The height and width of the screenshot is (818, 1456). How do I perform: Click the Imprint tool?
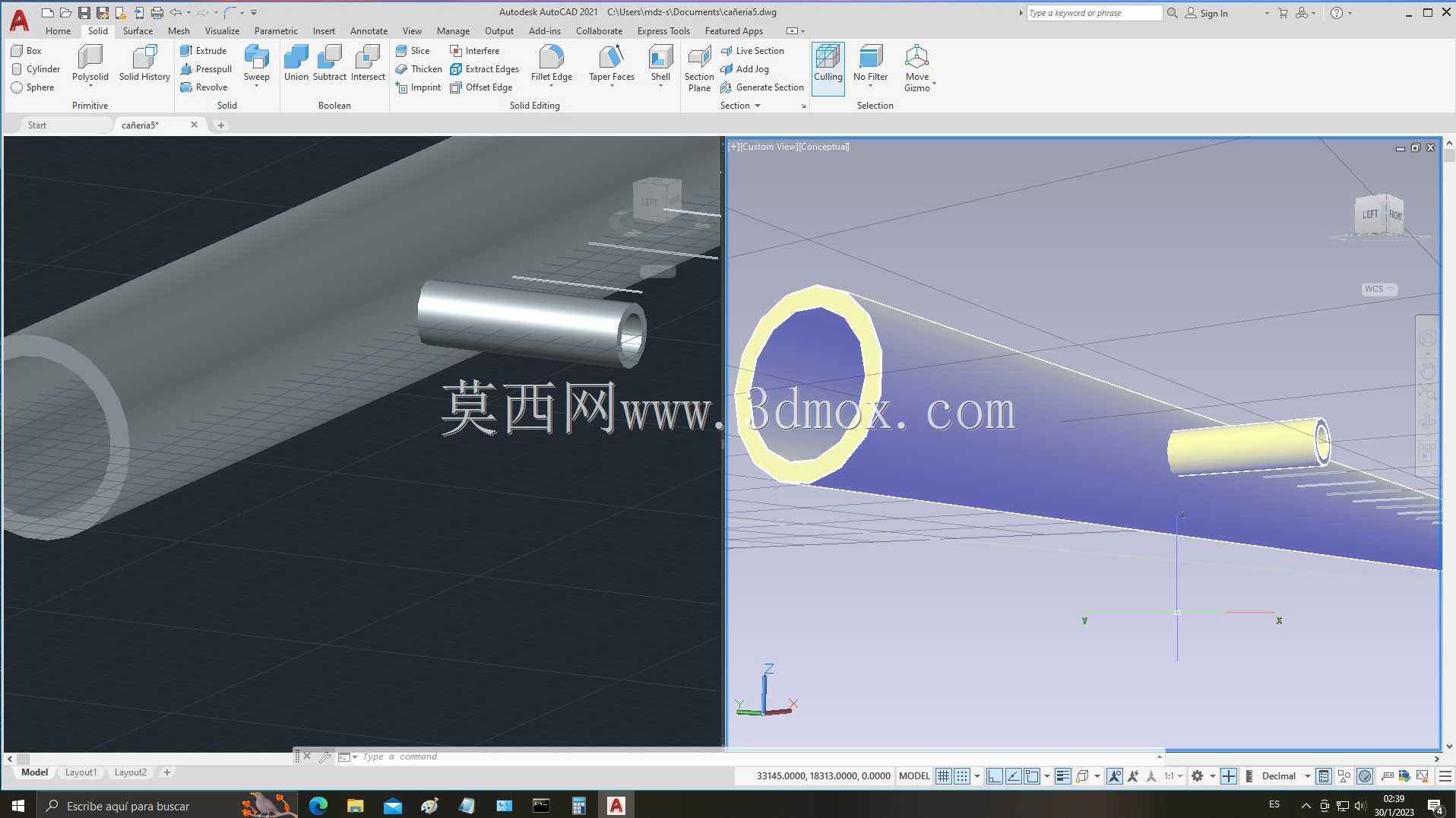click(x=418, y=87)
